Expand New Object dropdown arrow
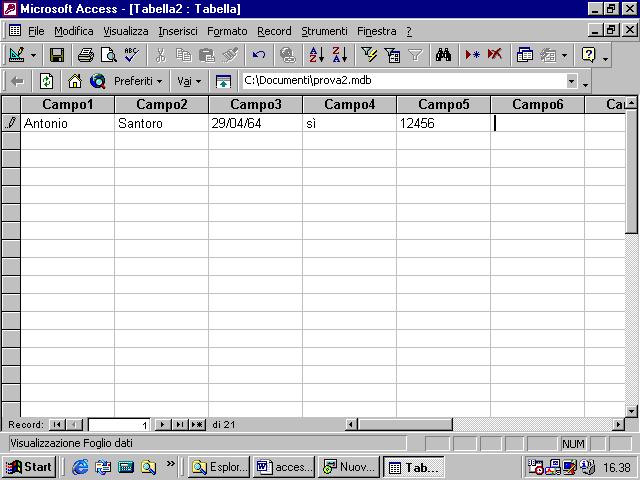This screenshot has height=480, width=640. [x=564, y=55]
